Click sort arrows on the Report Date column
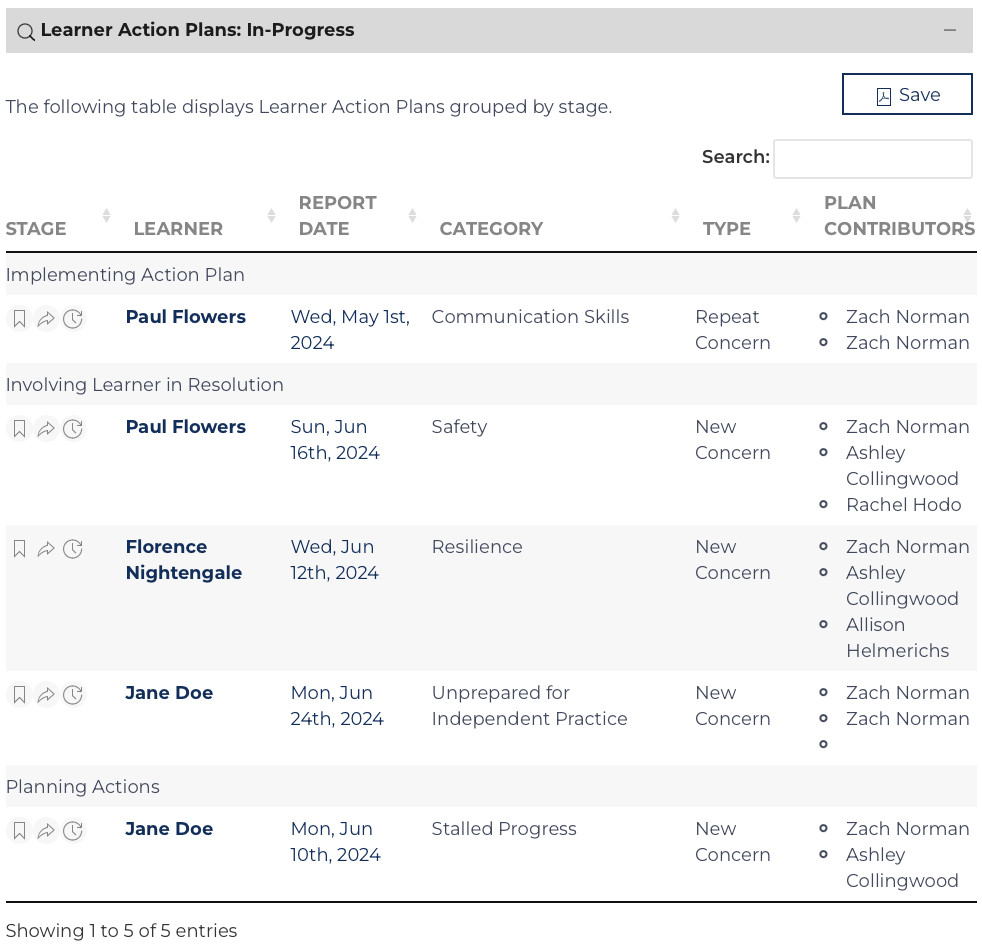 pos(410,214)
